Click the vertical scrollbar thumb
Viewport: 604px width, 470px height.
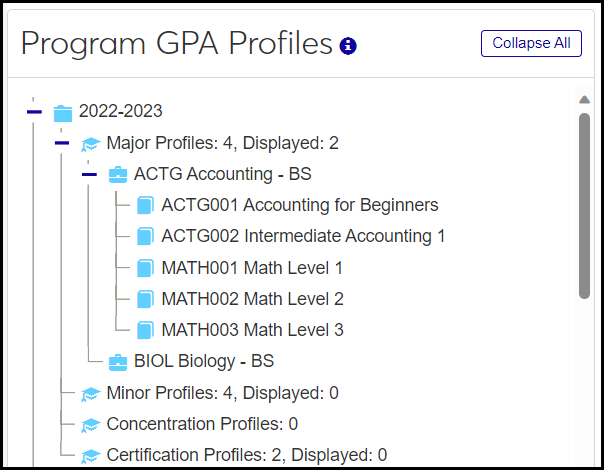pos(584,205)
